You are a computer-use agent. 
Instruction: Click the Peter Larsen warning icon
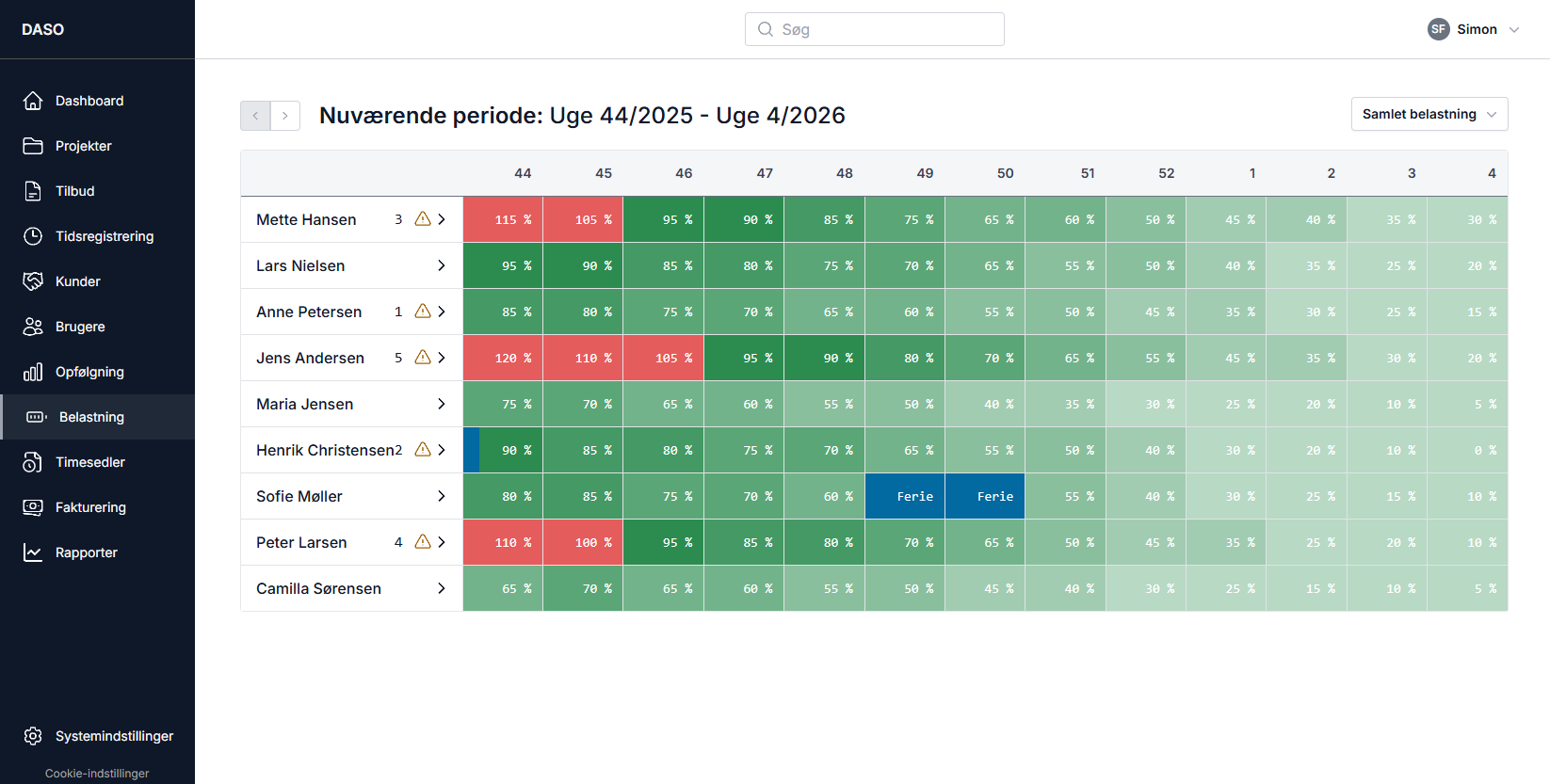point(423,542)
